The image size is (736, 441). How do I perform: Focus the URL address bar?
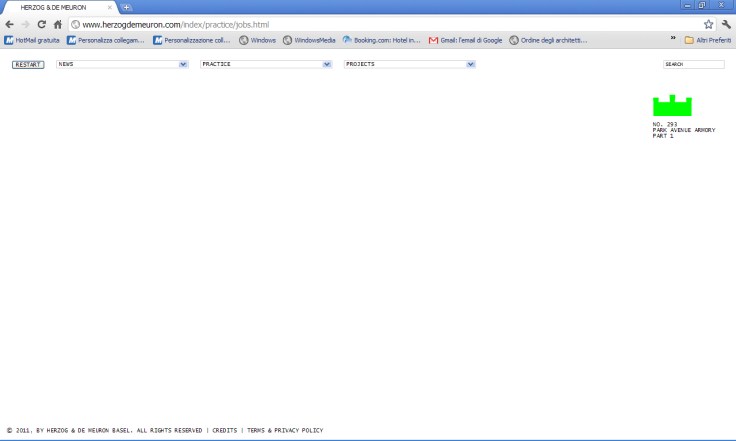coord(380,24)
